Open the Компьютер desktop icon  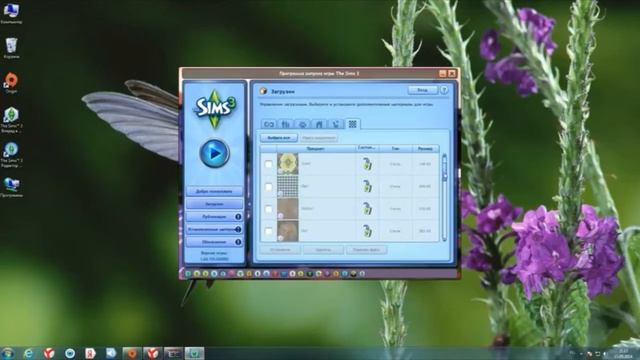coord(11,13)
